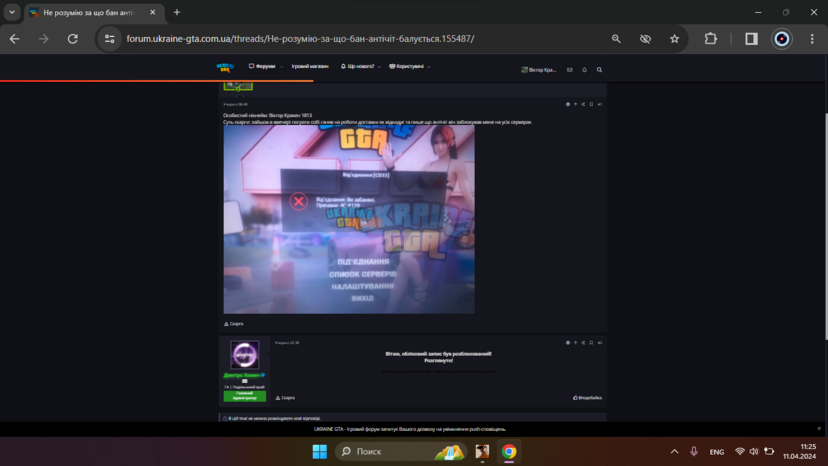Dismiss the push-notification banner
The width and height of the screenshot is (828, 466).
coord(819,428)
